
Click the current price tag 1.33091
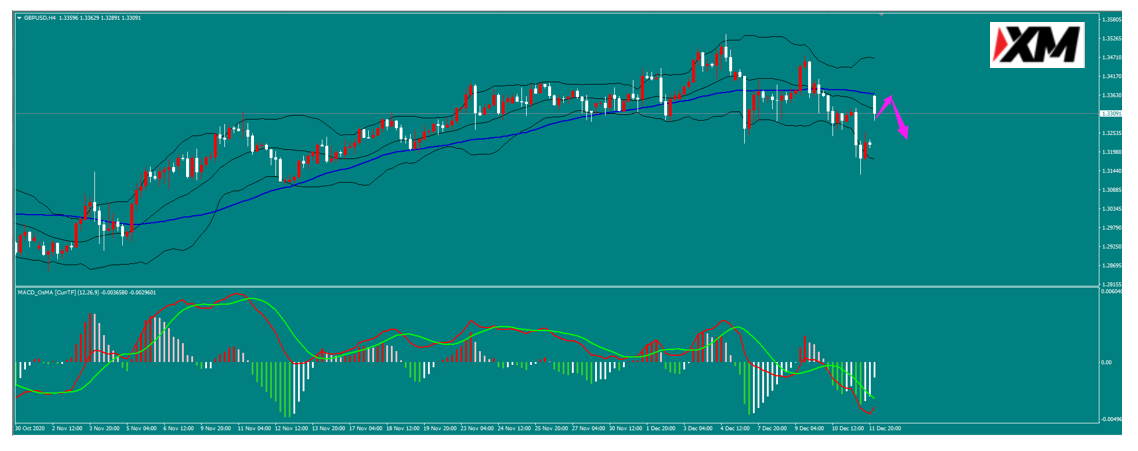click(x=1110, y=113)
